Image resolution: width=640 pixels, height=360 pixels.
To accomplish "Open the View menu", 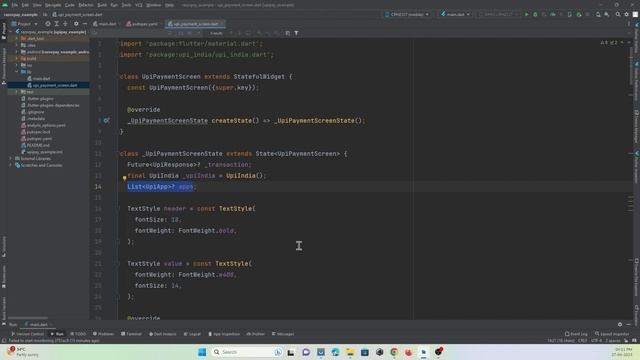I will 37,5.
